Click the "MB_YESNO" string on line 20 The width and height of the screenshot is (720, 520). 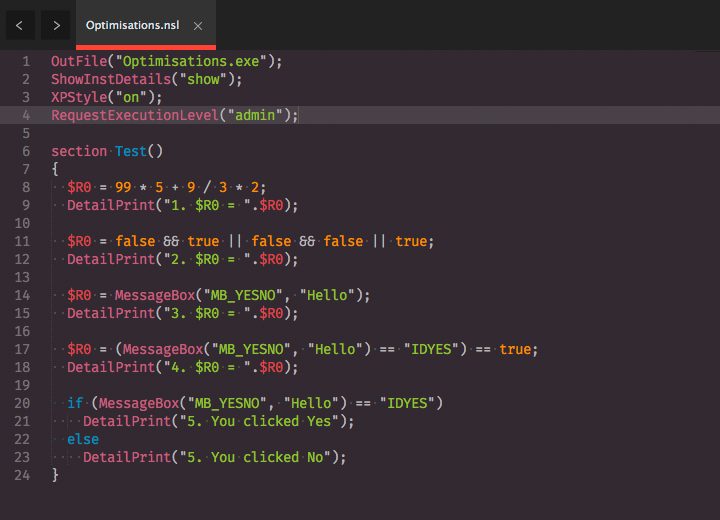click(x=227, y=403)
